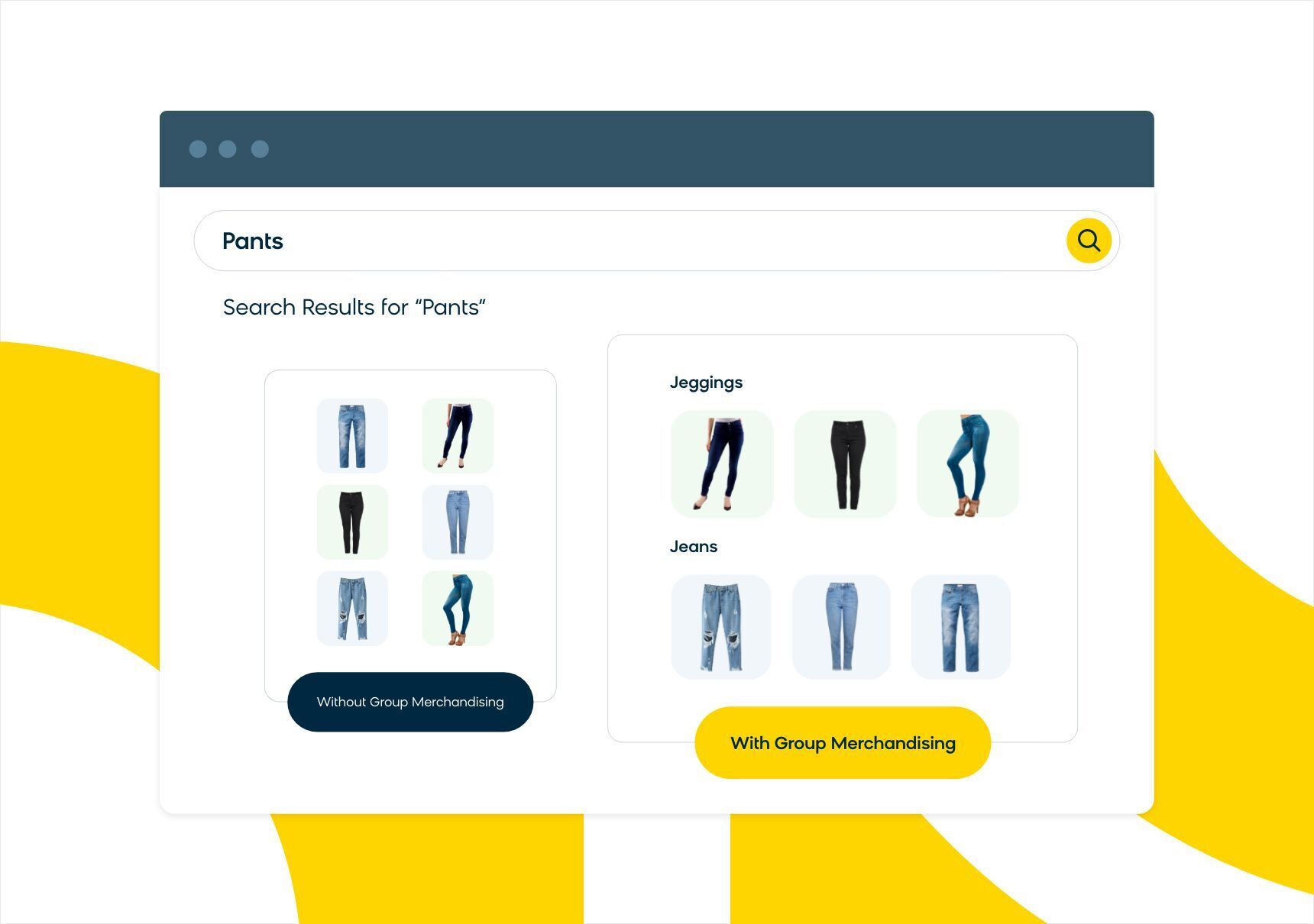The image size is (1314, 924).
Task: Open the blue side-pose jeggings under Jeggings
Action: click(x=968, y=464)
